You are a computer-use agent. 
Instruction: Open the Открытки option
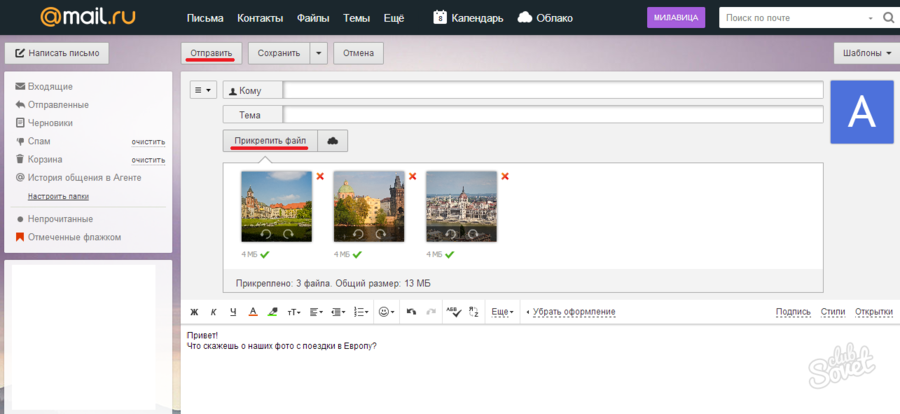(x=874, y=312)
